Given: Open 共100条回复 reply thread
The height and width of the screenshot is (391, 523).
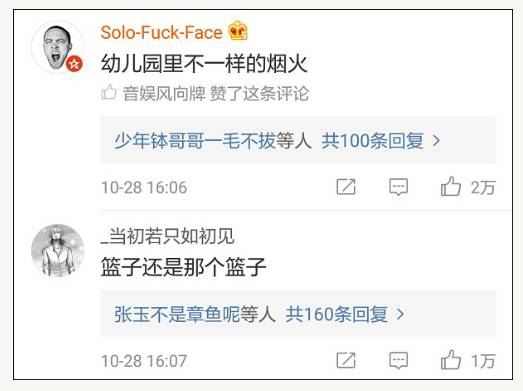Looking at the screenshot, I should 373,140.
